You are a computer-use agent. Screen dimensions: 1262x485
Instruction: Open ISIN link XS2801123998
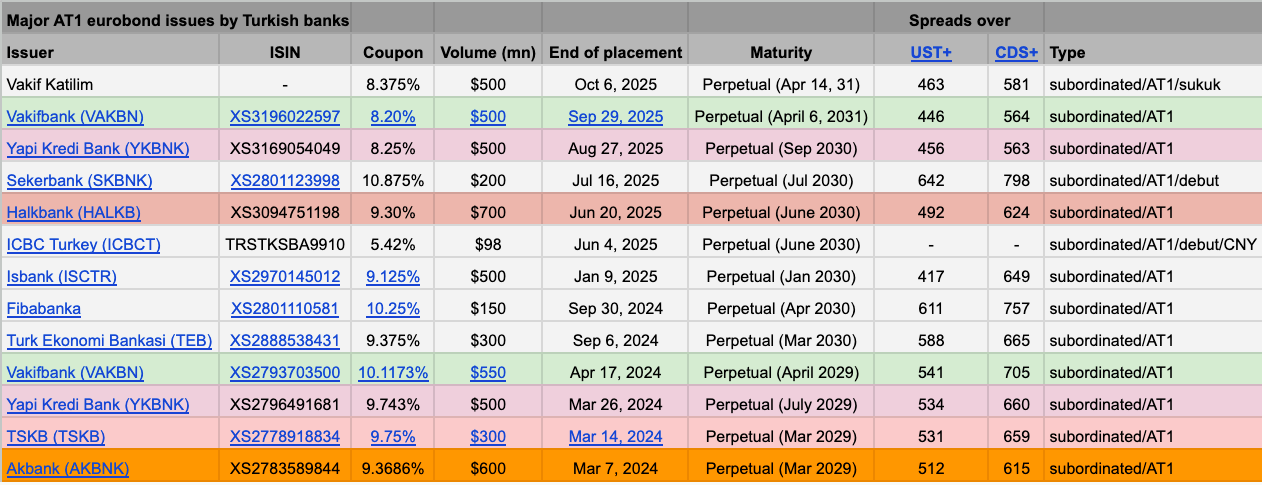285,181
